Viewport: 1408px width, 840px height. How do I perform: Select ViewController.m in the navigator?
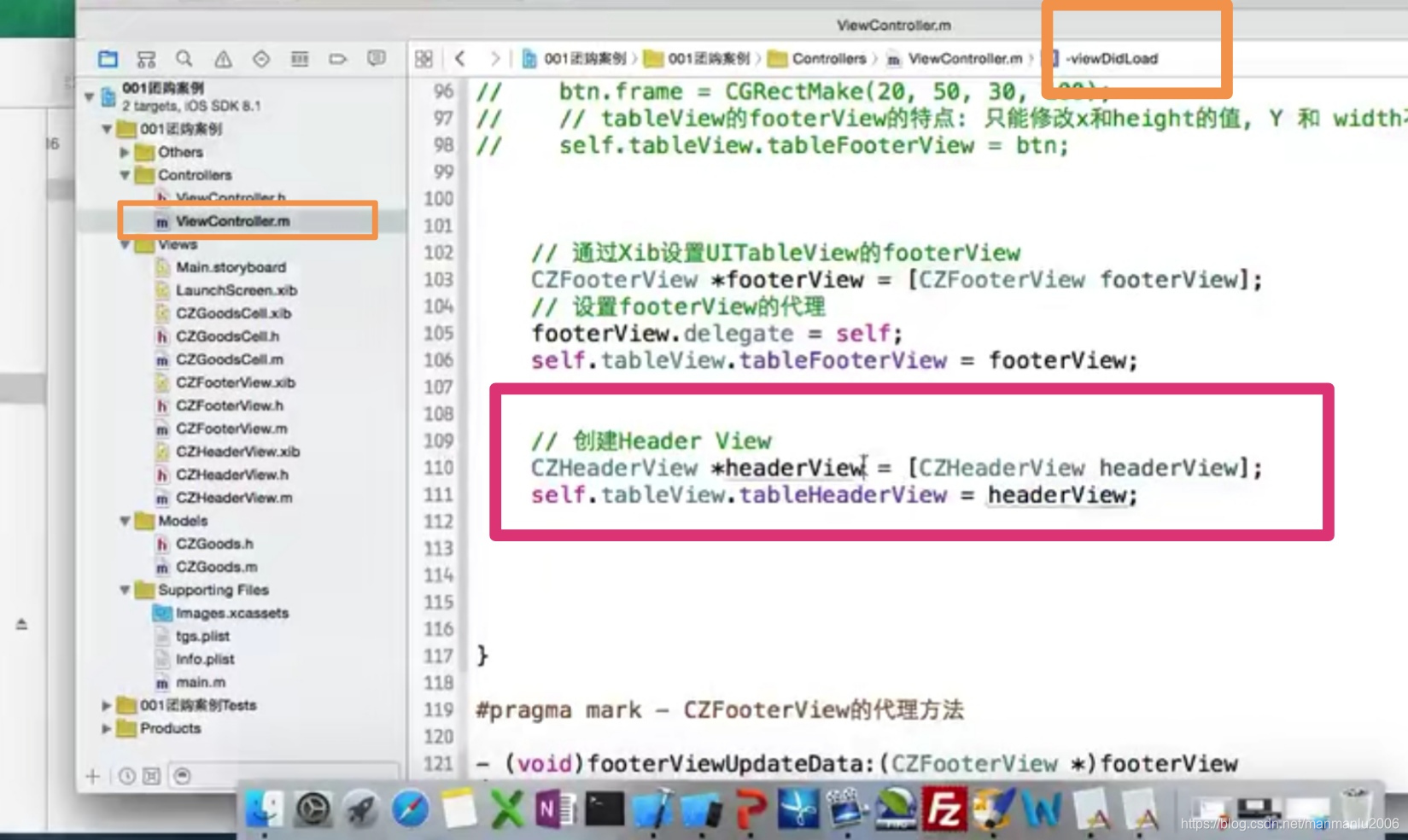[232, 221]
